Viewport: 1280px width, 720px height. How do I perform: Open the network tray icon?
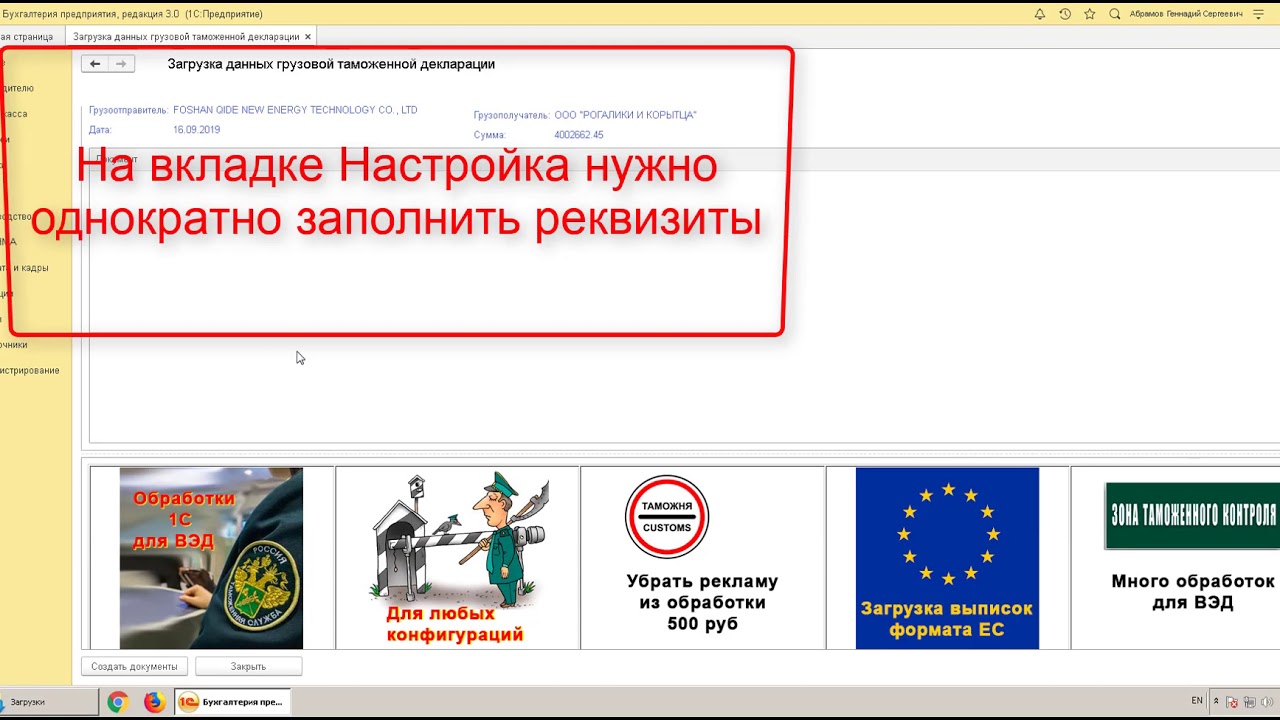coord(1250,702)
